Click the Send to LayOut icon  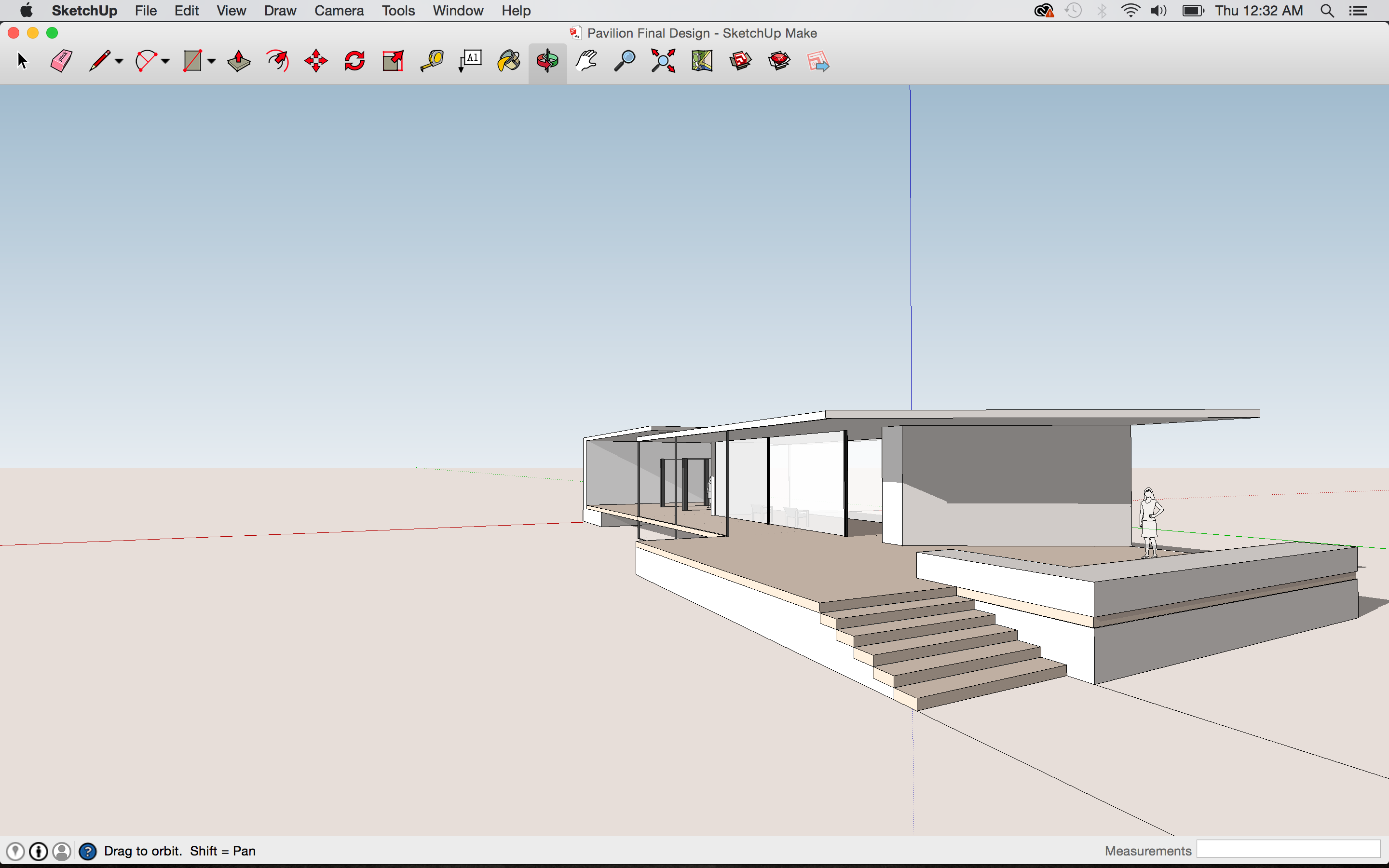click(817, 60)
